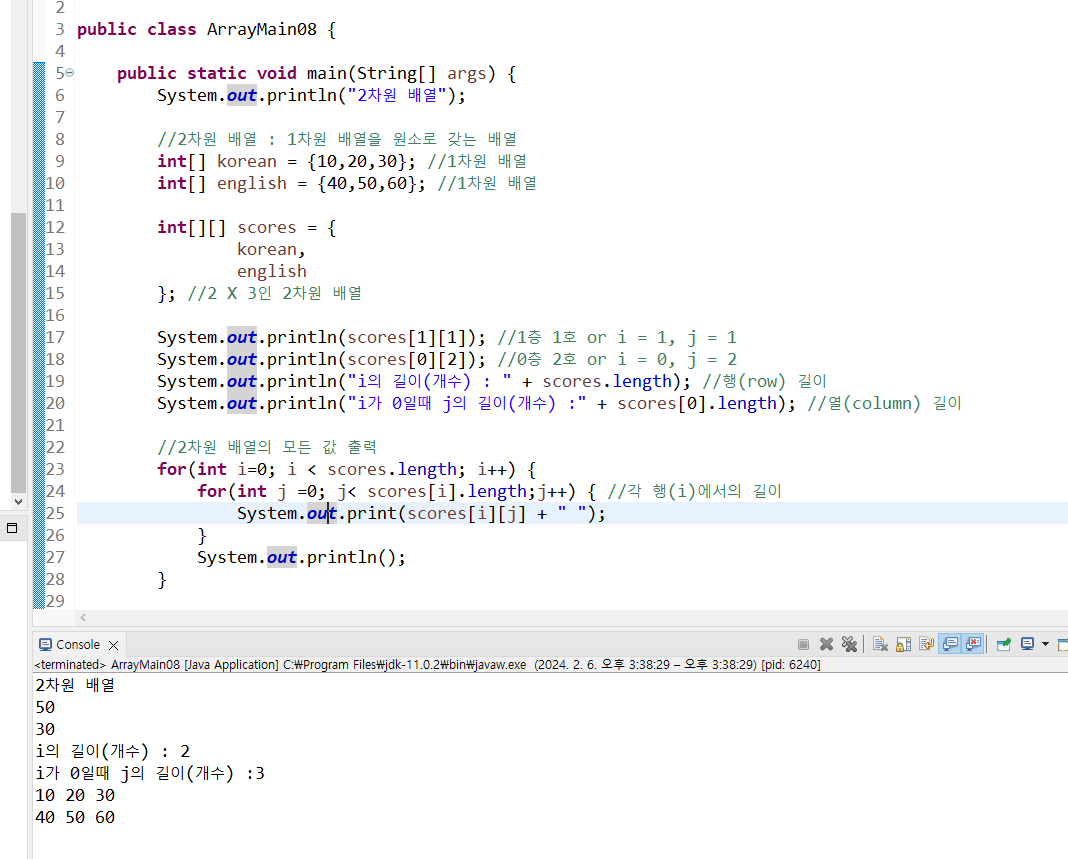Click 'scores.length' on line 19
Viewport: 1068px width, 859px height.
607,381
